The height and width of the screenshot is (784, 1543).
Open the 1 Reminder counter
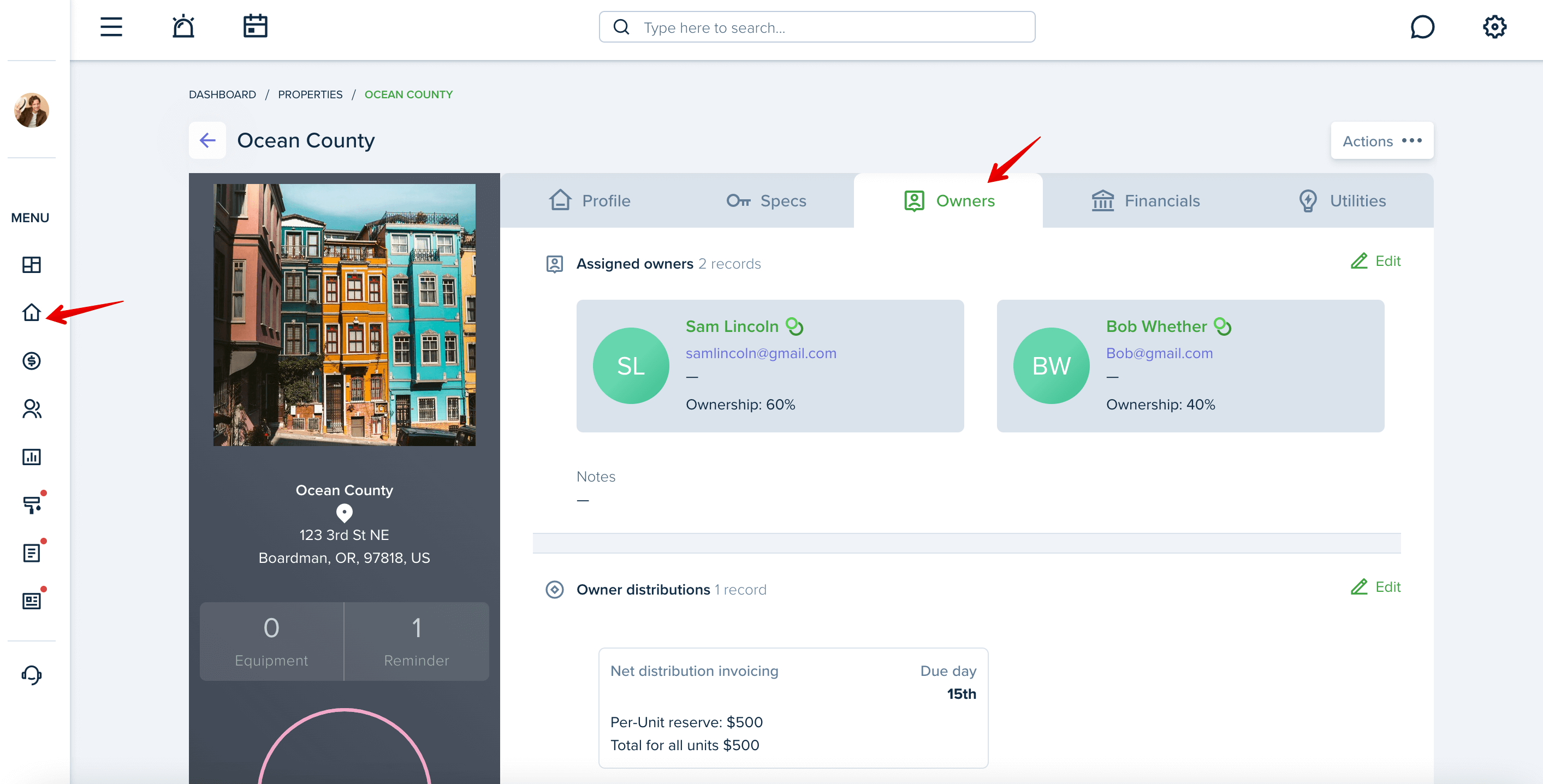coord(416,642)
